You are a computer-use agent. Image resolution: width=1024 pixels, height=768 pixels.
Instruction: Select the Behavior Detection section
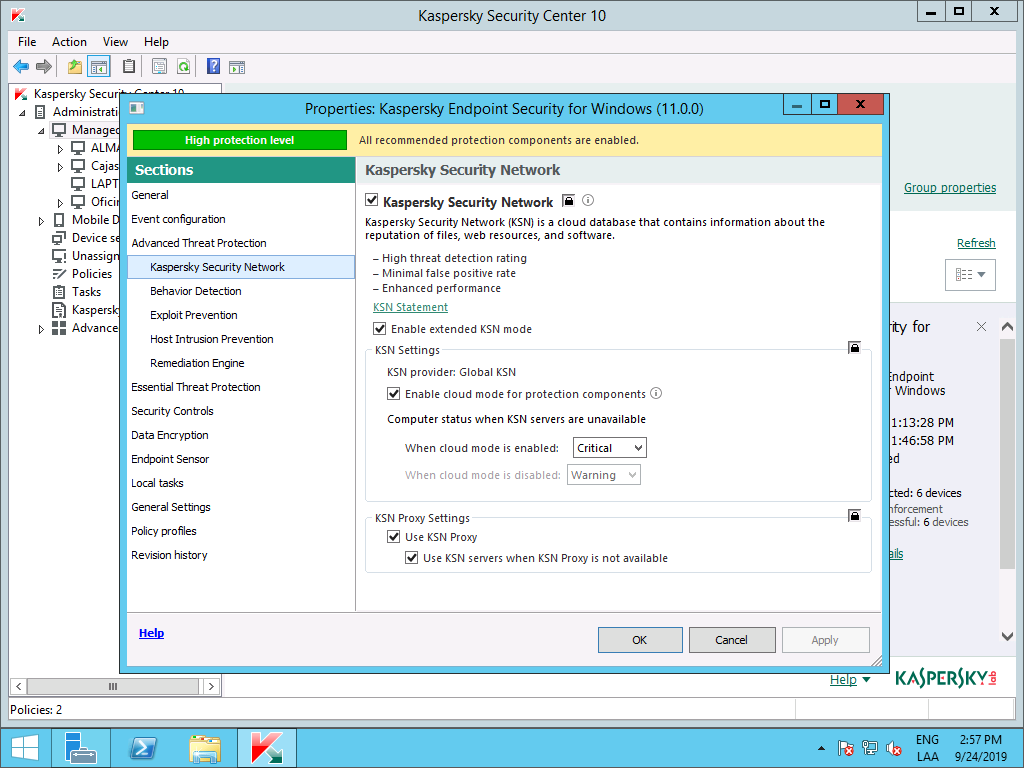coord(241,291)
